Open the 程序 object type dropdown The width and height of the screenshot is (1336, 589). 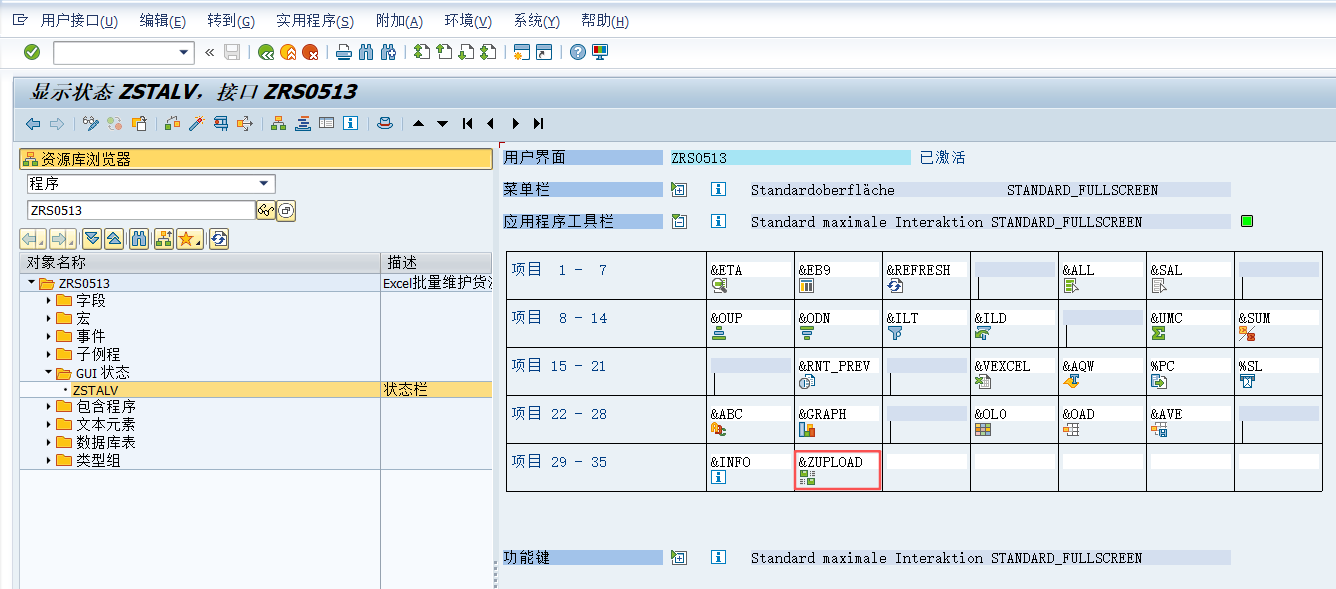tap(264, 184)
